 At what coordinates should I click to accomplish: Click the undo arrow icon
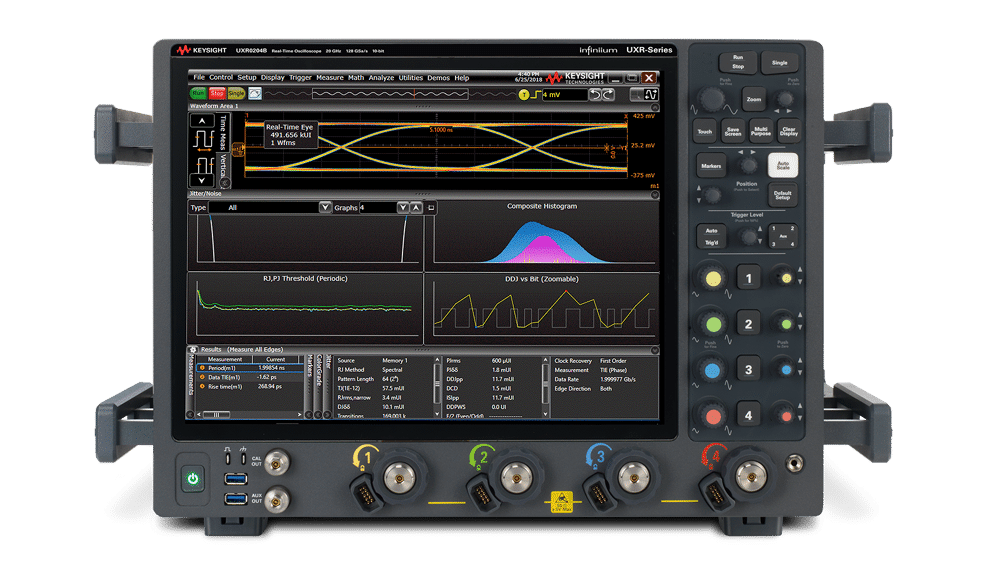[x=595, y=94]
